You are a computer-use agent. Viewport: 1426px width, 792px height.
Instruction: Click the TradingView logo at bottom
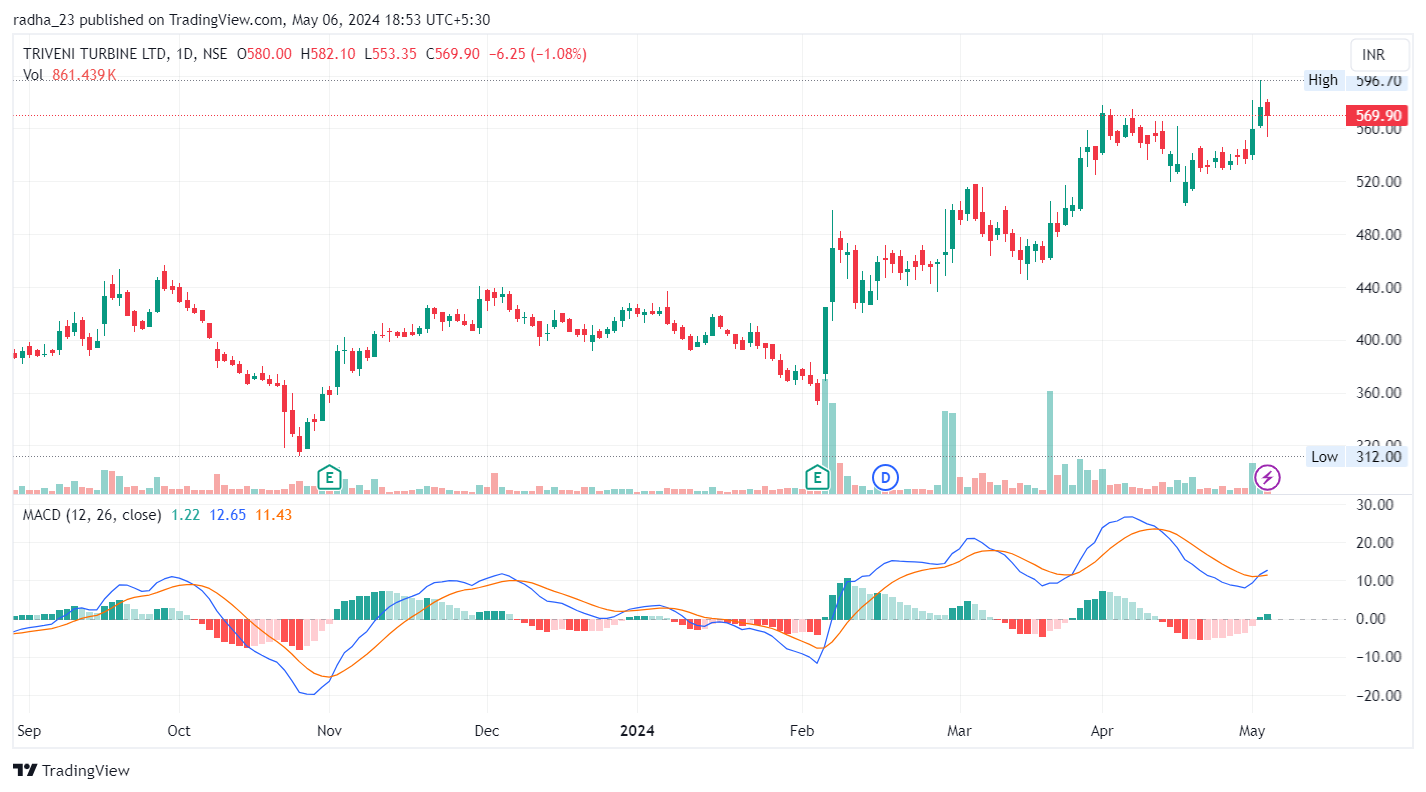coord(71,770)
